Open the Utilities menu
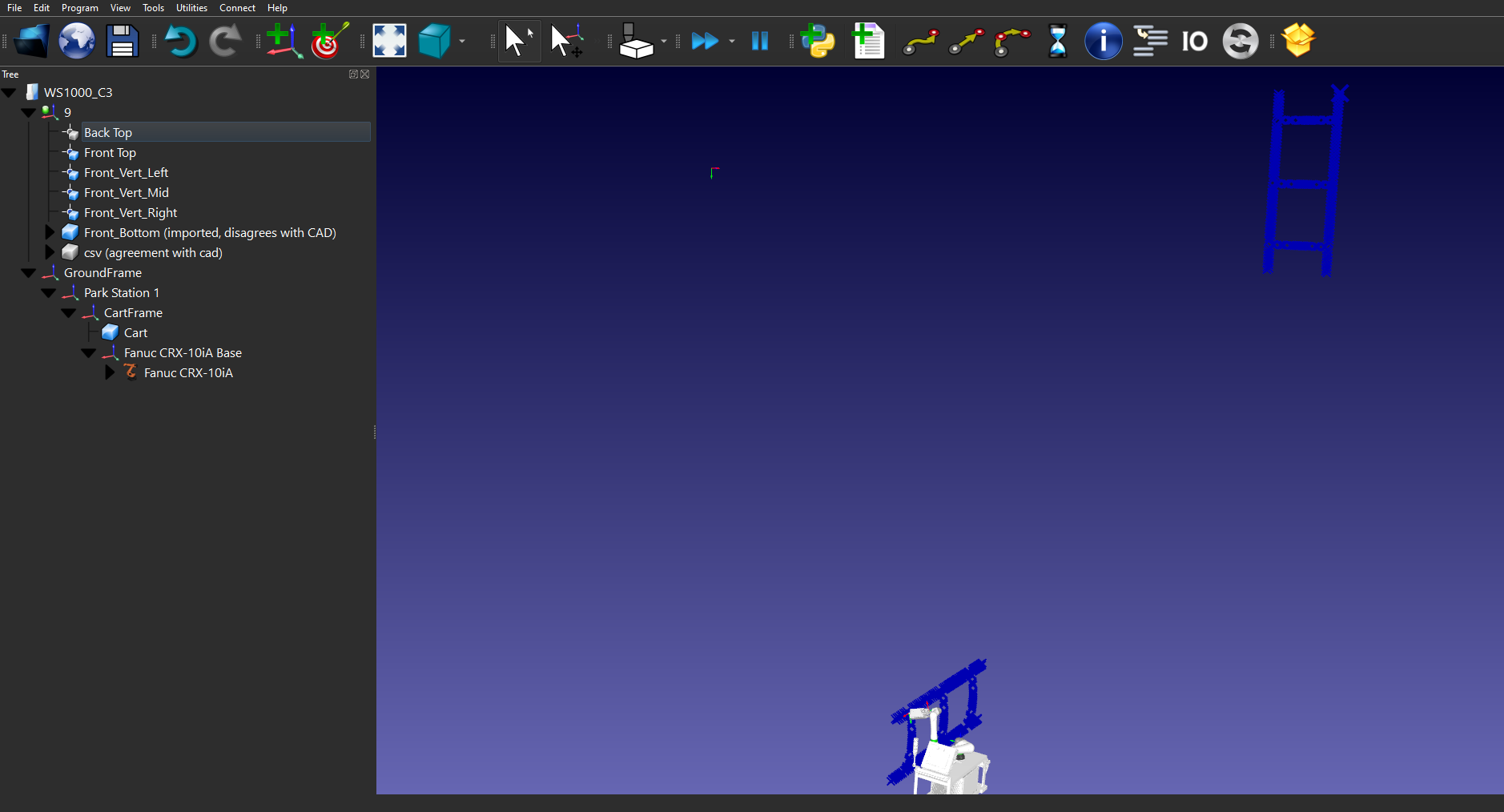1504x812 pixels. pos(191,8)
